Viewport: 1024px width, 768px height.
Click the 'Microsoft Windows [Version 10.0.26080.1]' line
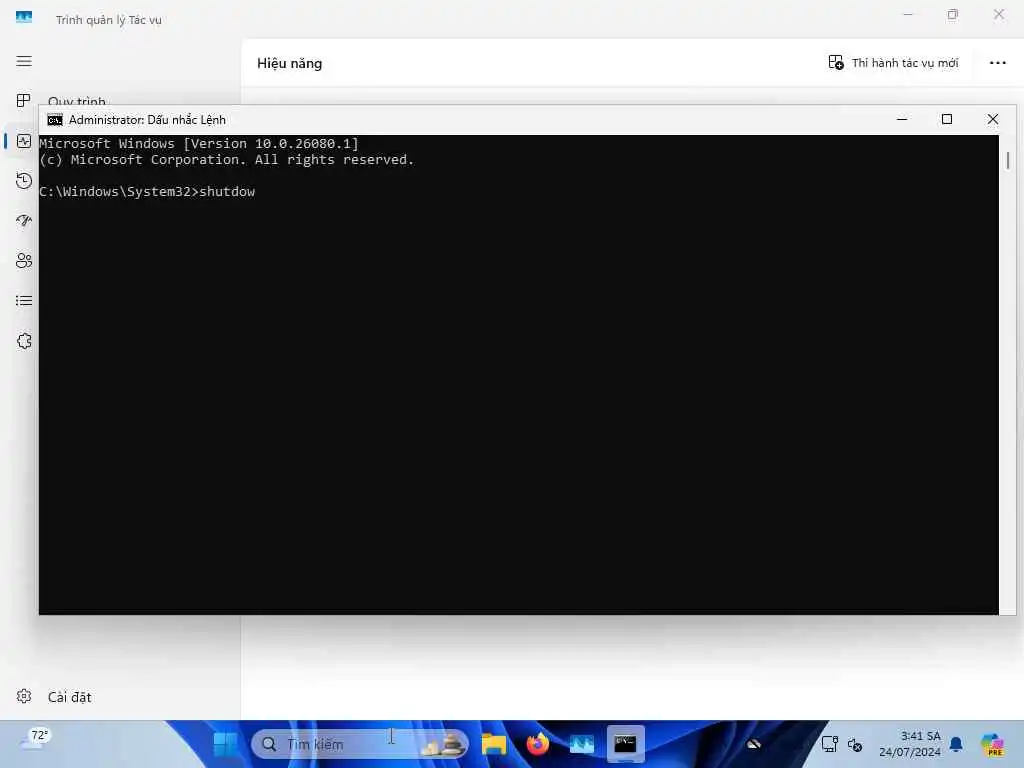pos(199,144)
